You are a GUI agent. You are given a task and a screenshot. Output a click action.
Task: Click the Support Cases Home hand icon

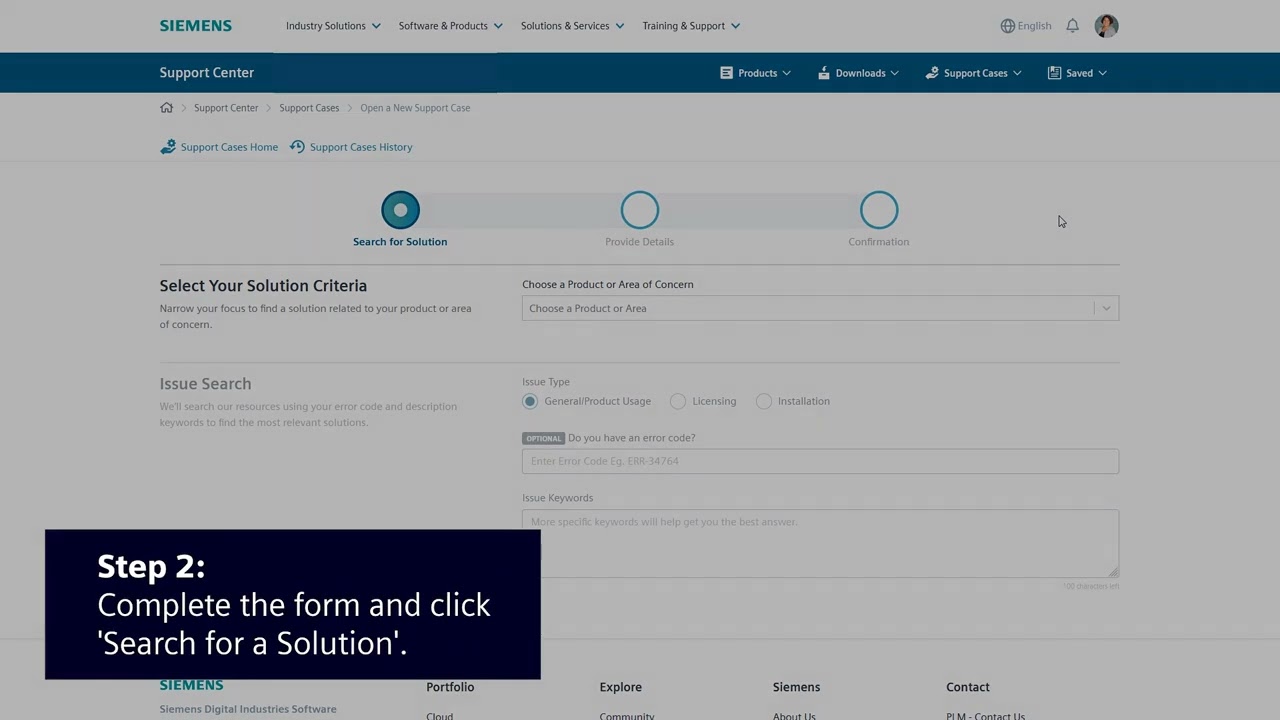click(168, 147)
